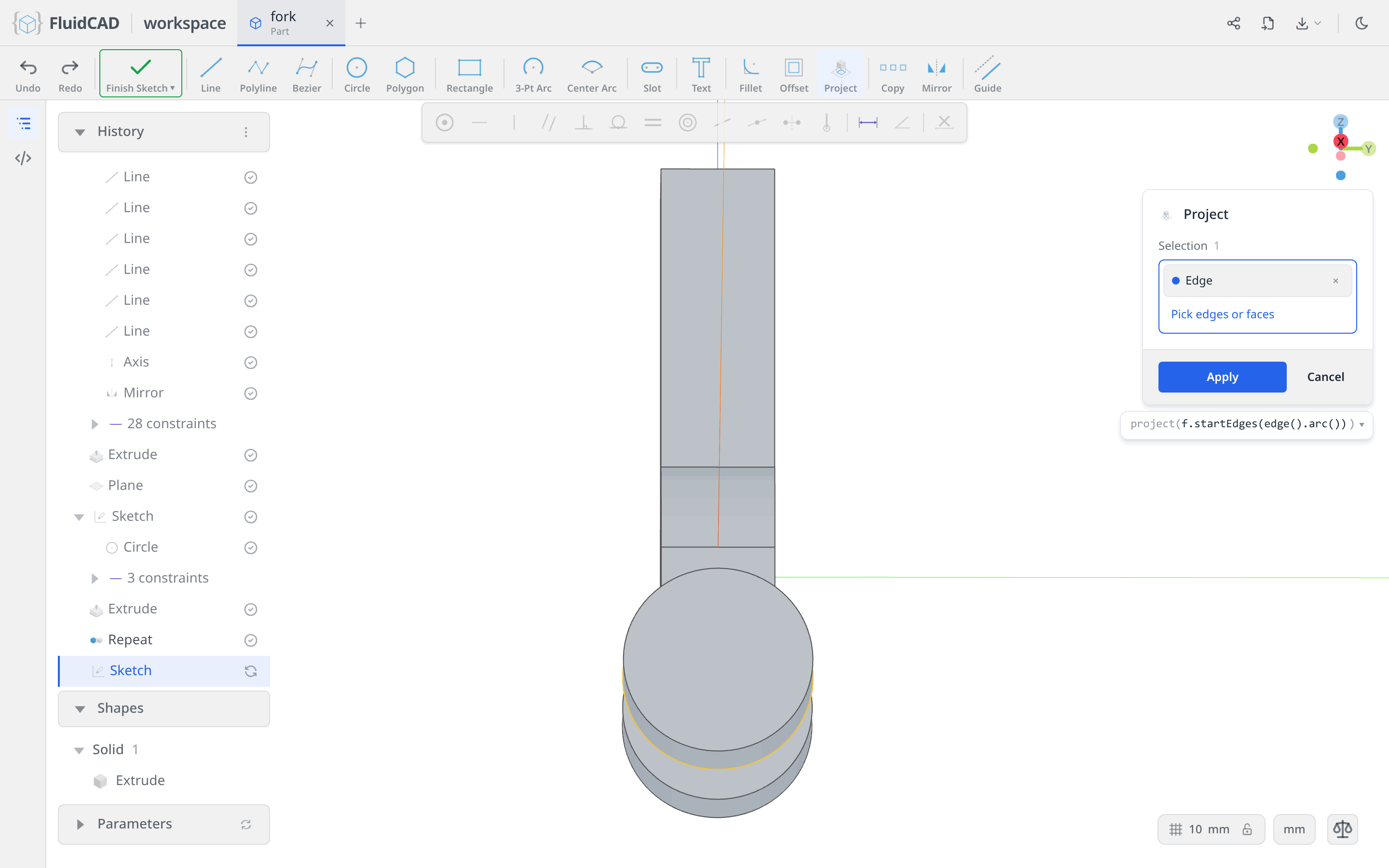Apply the angle constraint icon

pyautogui.click(x=902, y=122)
